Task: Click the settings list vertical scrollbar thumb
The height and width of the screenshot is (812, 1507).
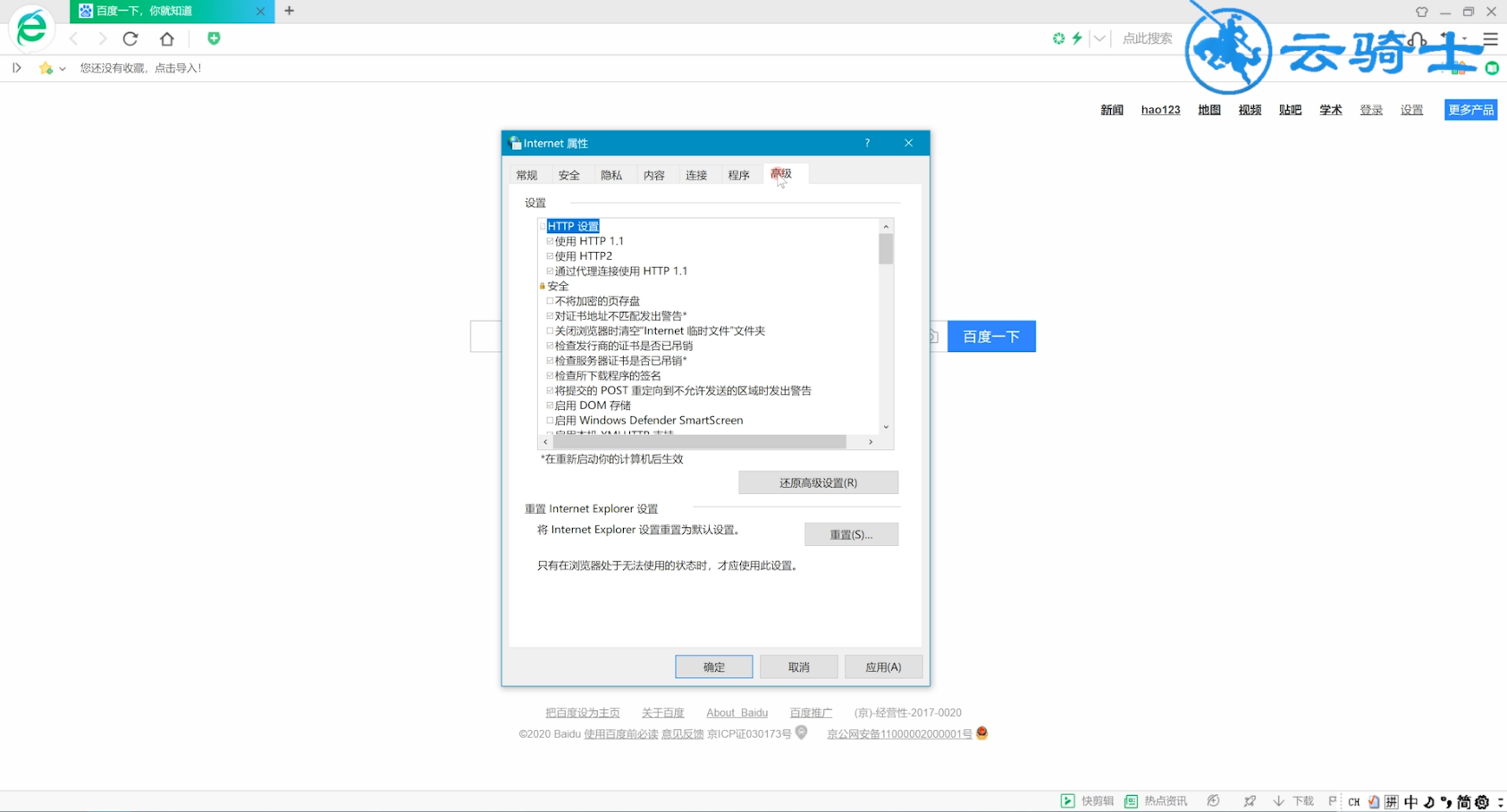Action: 886,249
